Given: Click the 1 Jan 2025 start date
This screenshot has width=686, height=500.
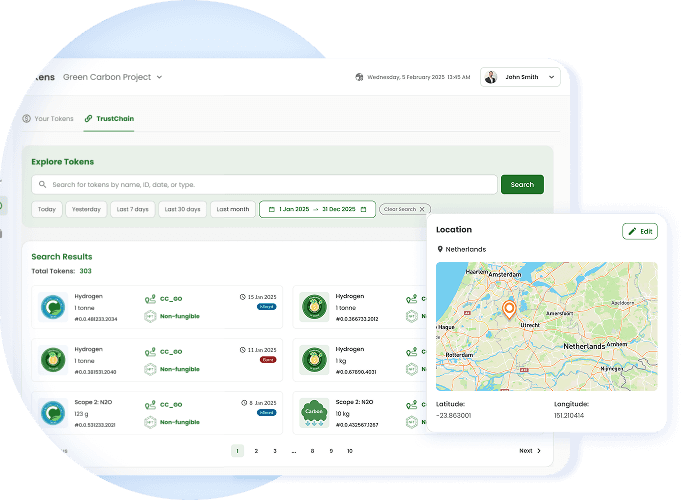Looking at the screenshot, I should (x=294, y=209).
